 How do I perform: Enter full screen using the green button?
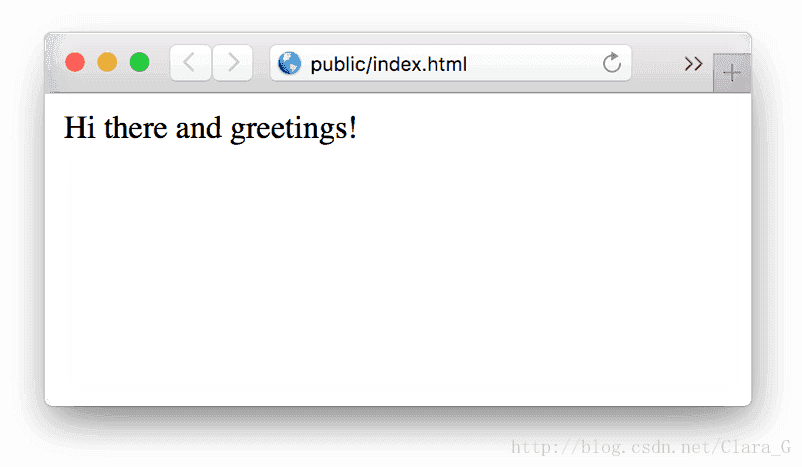pyautogui.click(x=139, y=62)
